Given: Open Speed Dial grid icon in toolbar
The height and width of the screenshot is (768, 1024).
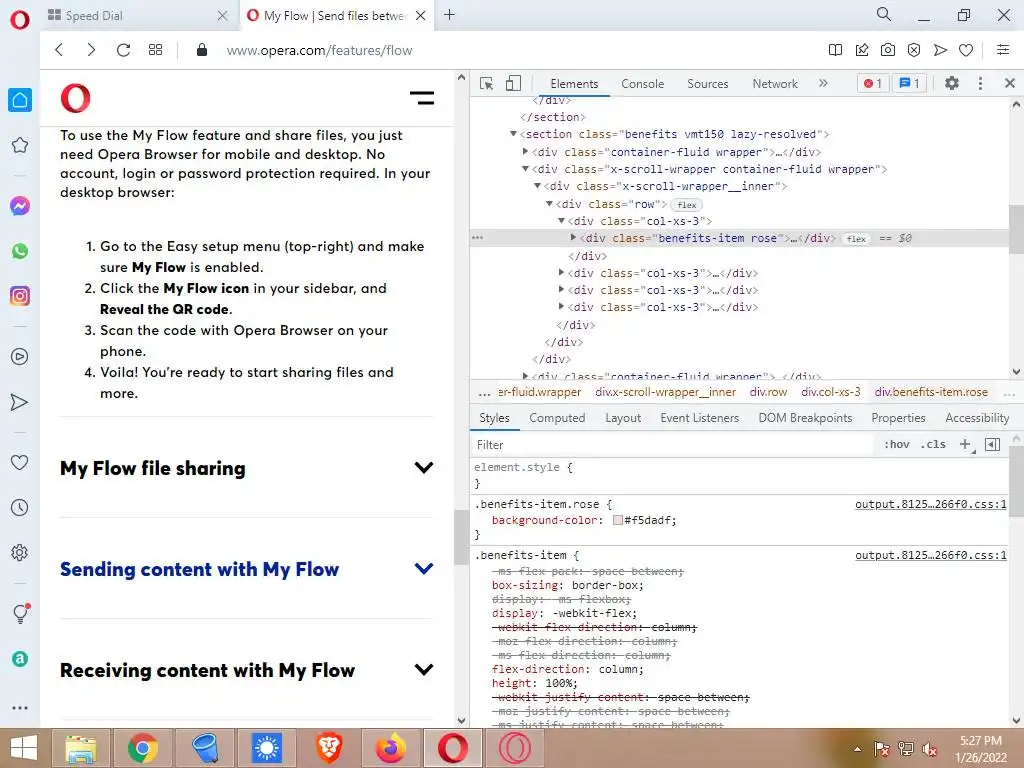Looking at the screenshot, I should tap(155, 50).
